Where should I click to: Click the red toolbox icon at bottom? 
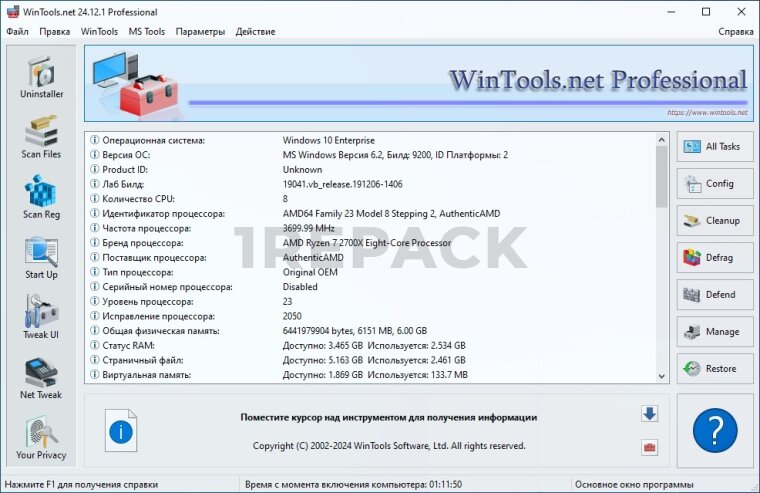(x=649, y=447)
